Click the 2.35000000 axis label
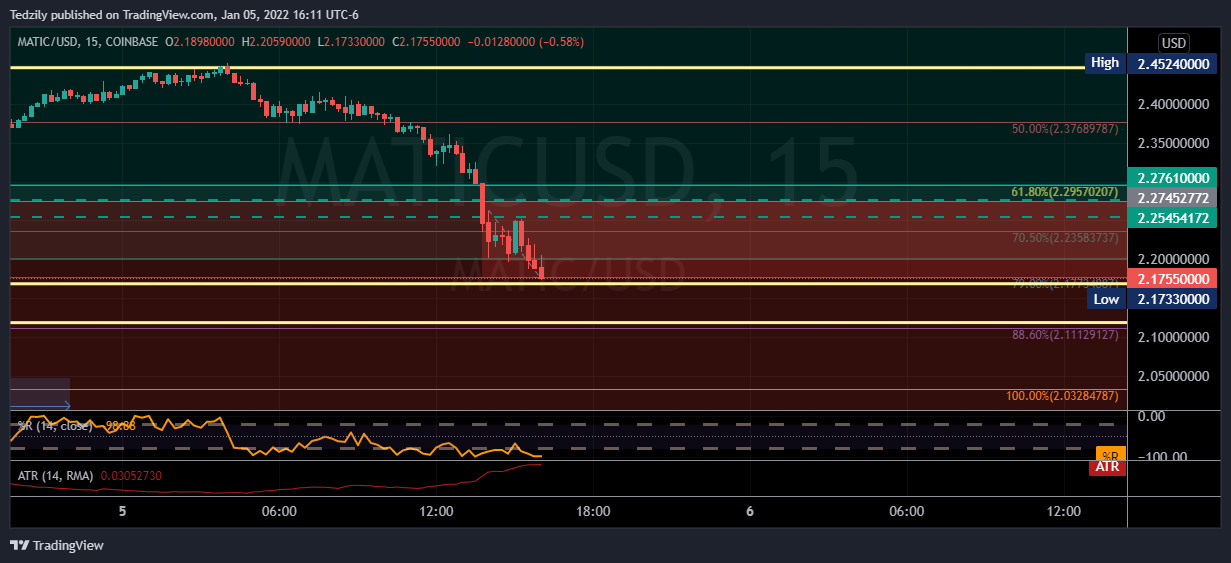This screenshot has height=563, width=1231. coord(1173,143)
